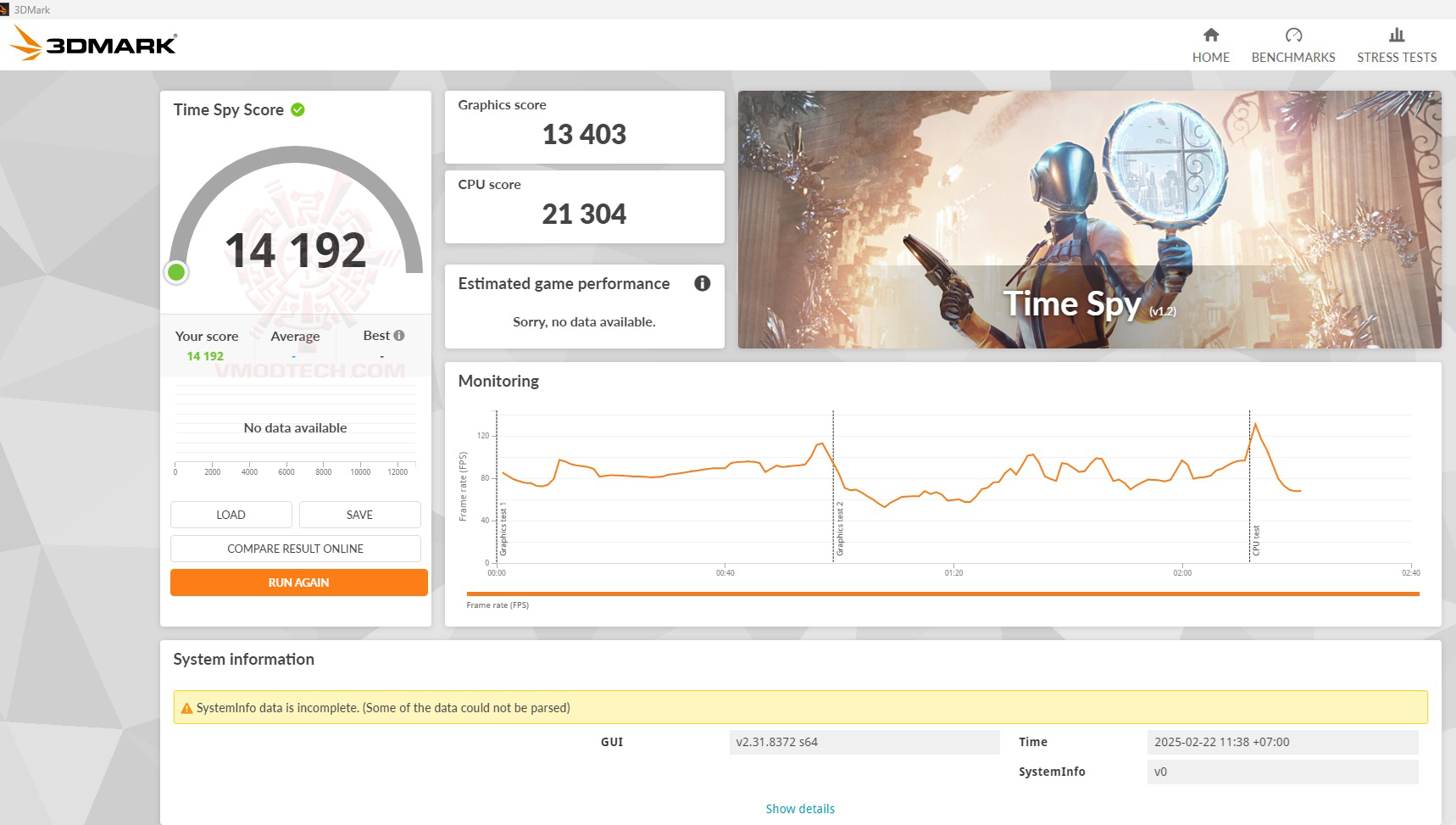The height and width of the screenshot is (825, 1456).
Task: Click the Time Spy banner image
Action: [1089, 220]
